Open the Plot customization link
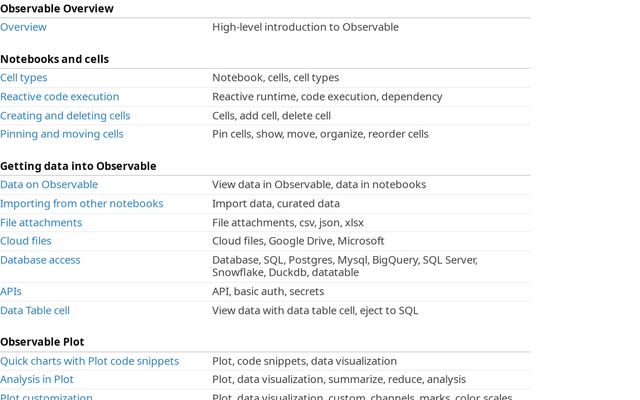The height and width of the screenshot is (400, 640). pyautogui.click(x=46, y=397)
